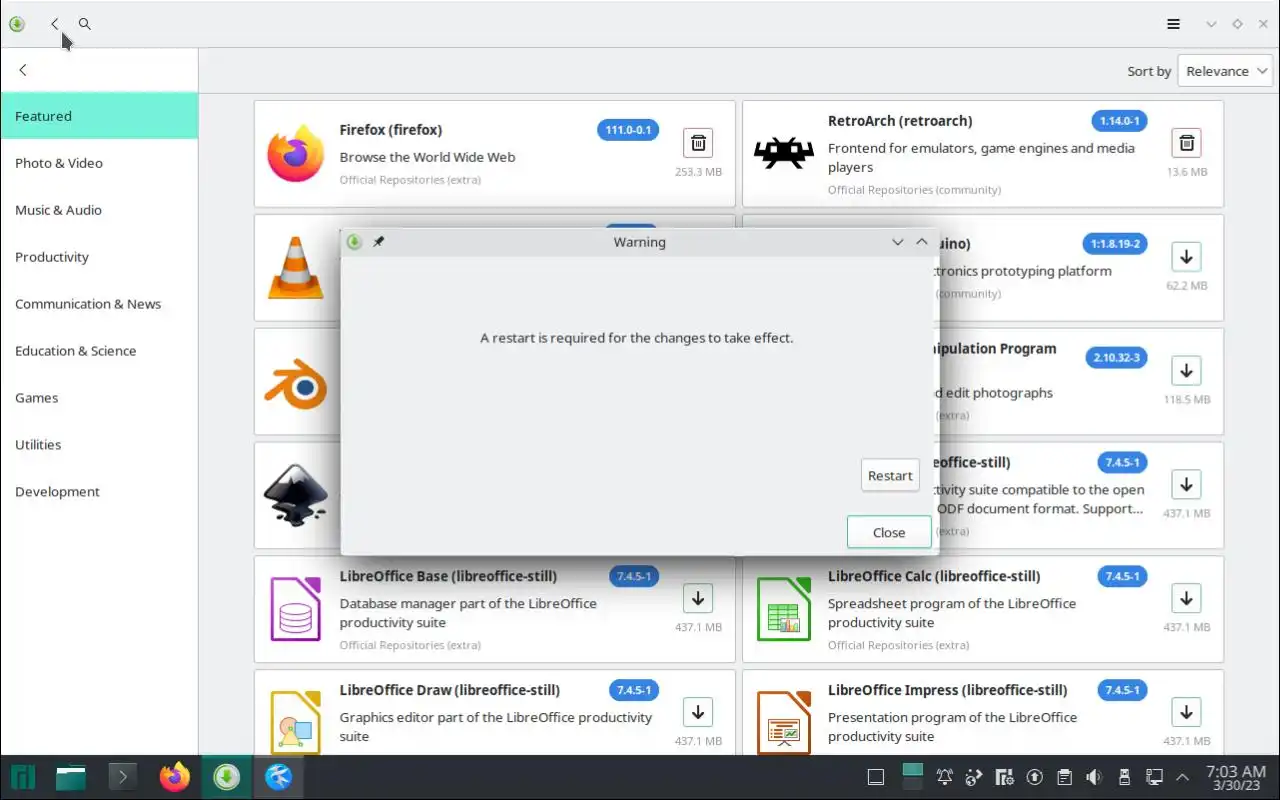Click the Firefox version badge 111.0-0.1
Viewport: 1280px width, 800px height.
628,130
